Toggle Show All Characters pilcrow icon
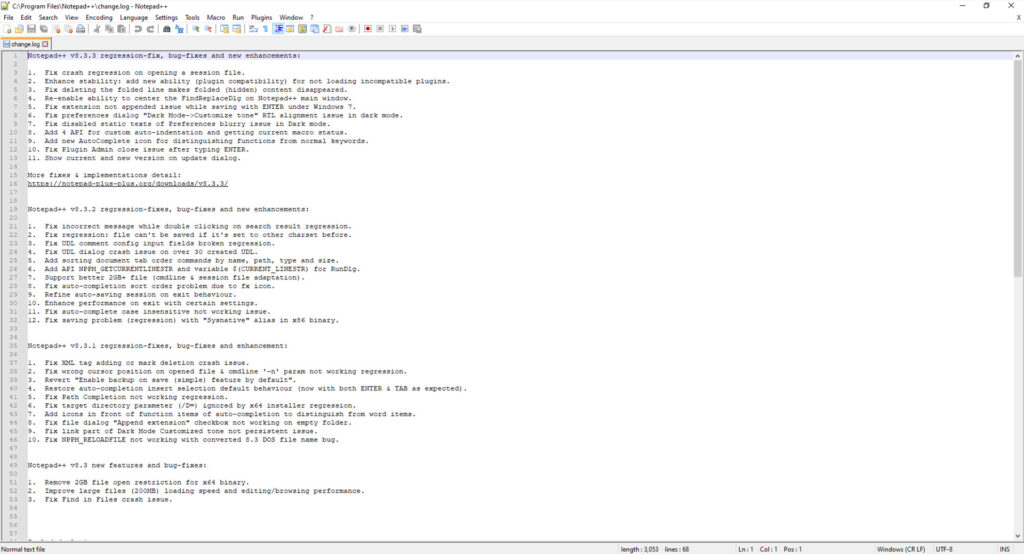 265,29
